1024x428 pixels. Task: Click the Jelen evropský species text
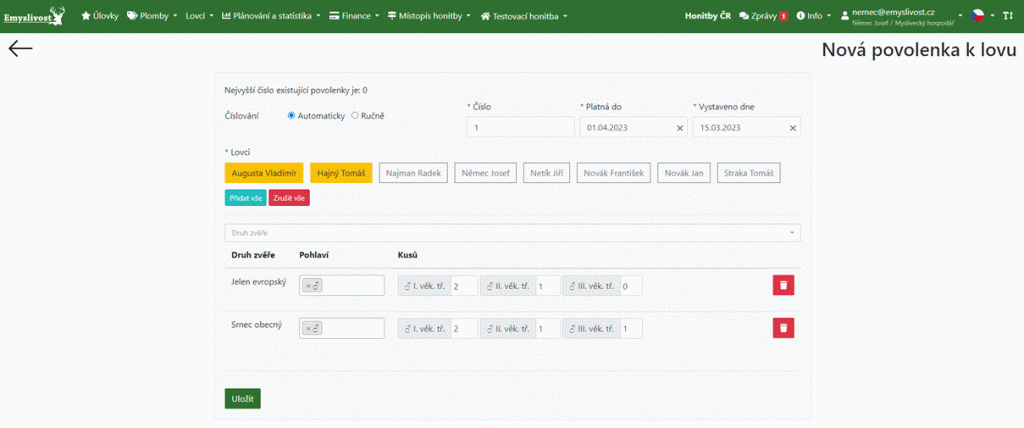coord(259,282)
